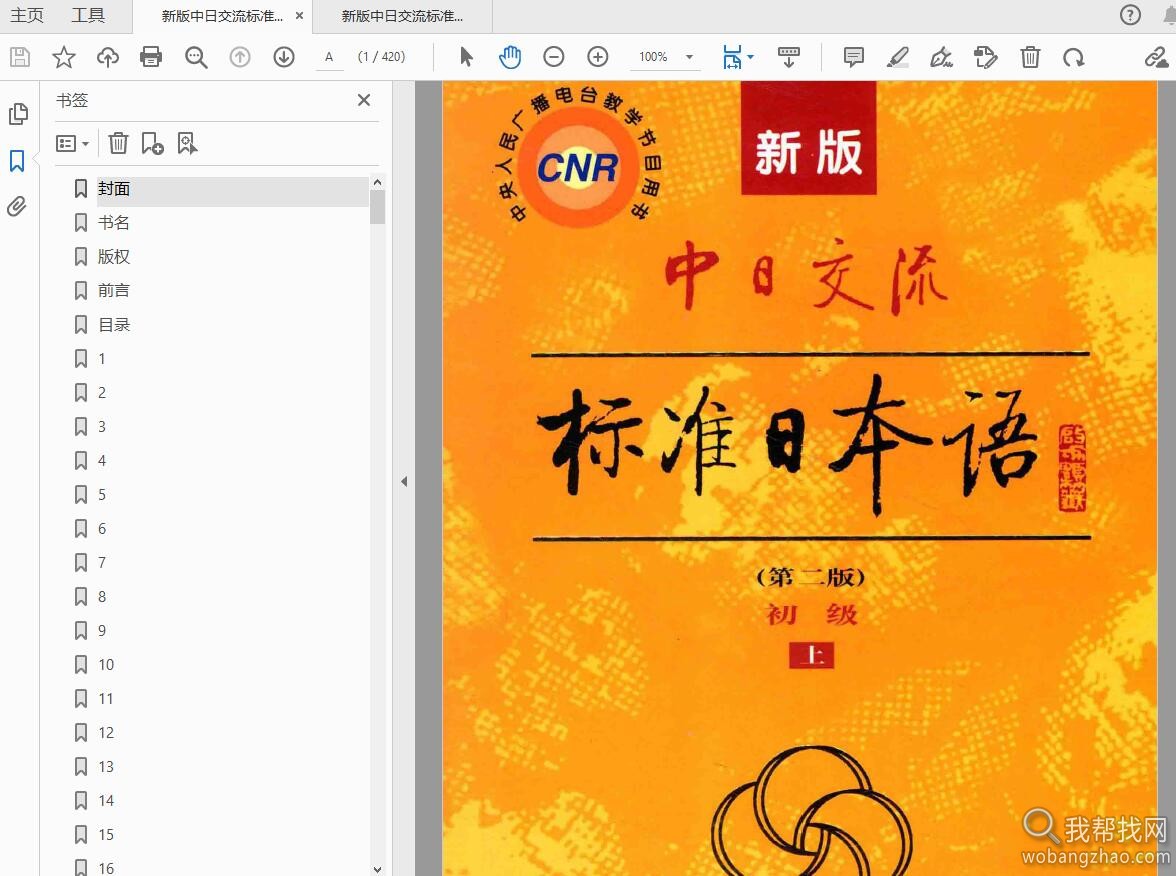Click the stamp tool icon
This screenshot has width=1176, height=876.
986,57
